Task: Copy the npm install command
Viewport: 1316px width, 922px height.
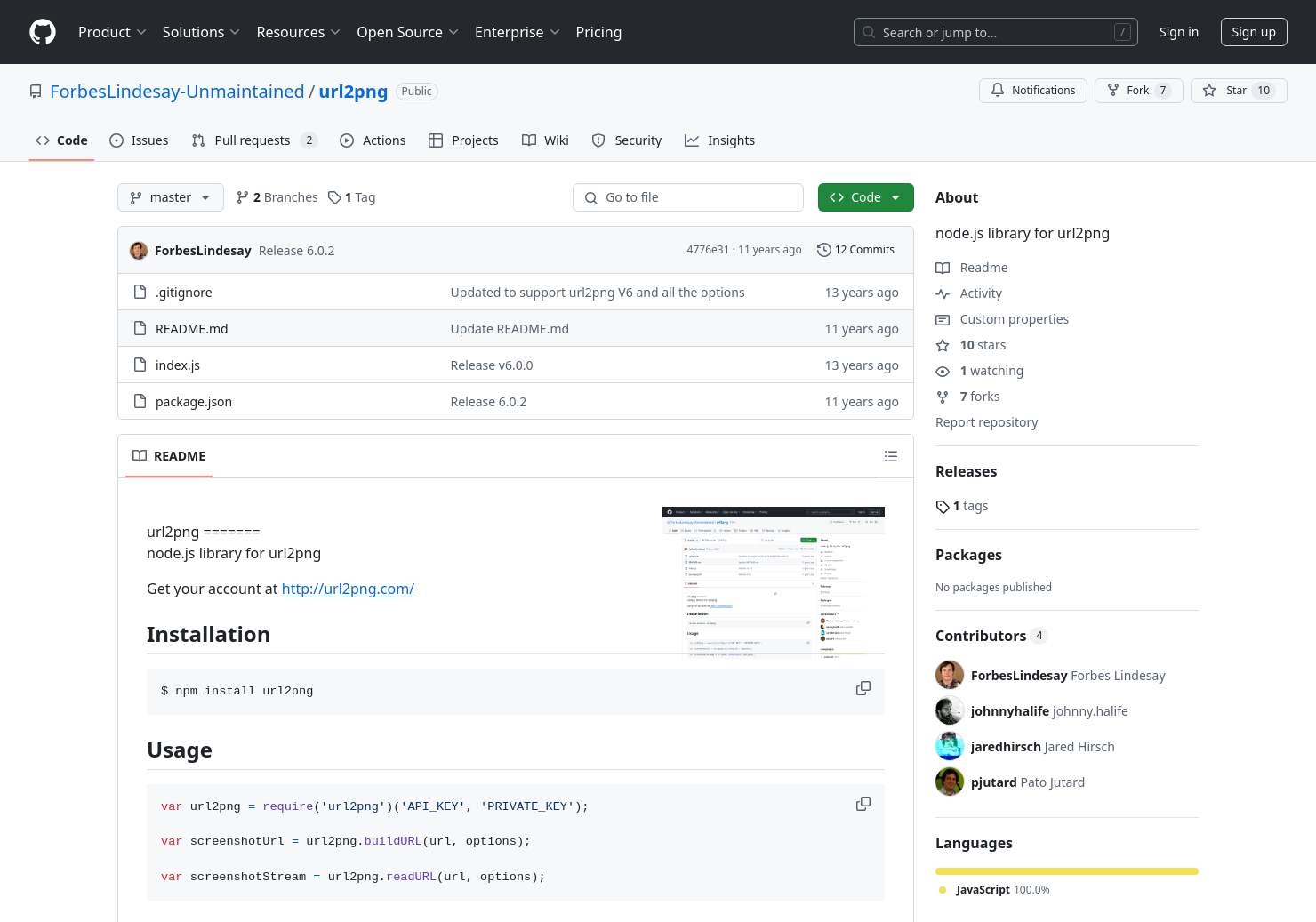Action: tap(863, 689)
